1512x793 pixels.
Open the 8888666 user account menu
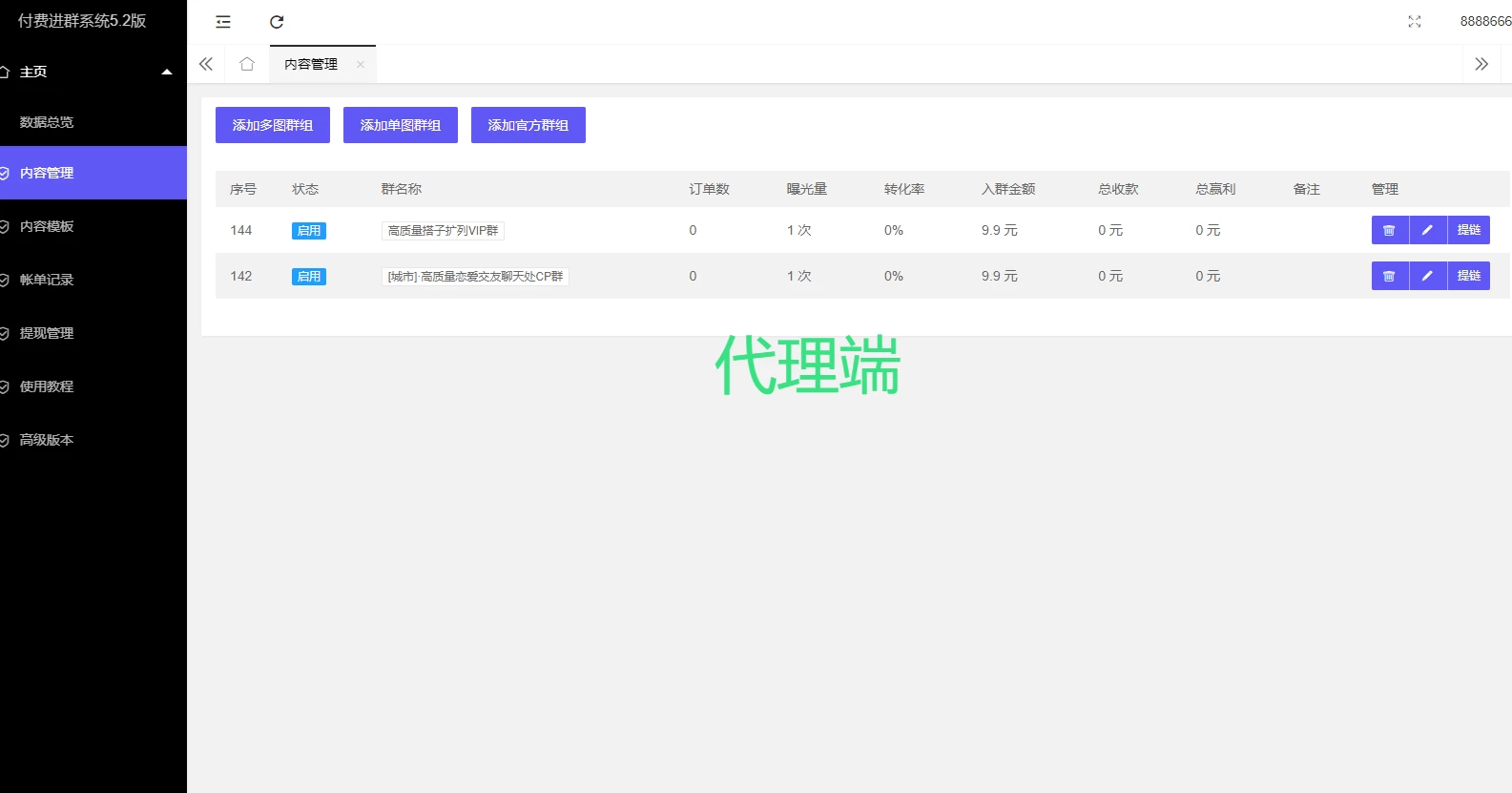pos(1484,22)
